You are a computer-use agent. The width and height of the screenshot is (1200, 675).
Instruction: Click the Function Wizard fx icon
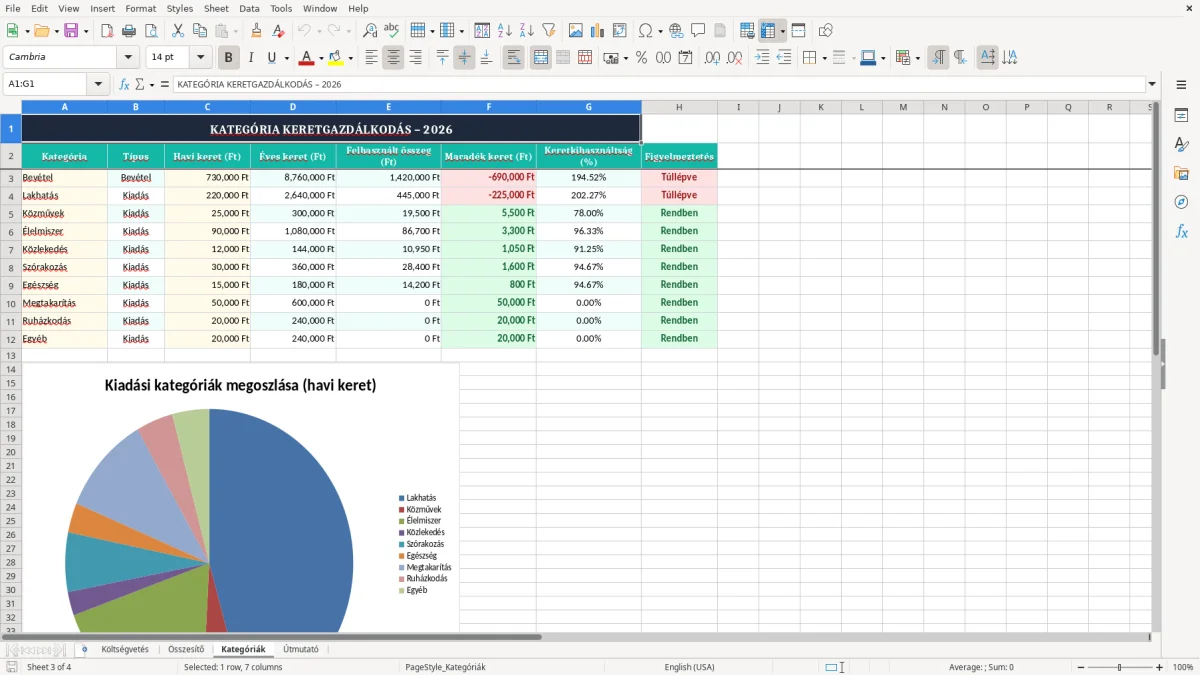coord(124,85)
